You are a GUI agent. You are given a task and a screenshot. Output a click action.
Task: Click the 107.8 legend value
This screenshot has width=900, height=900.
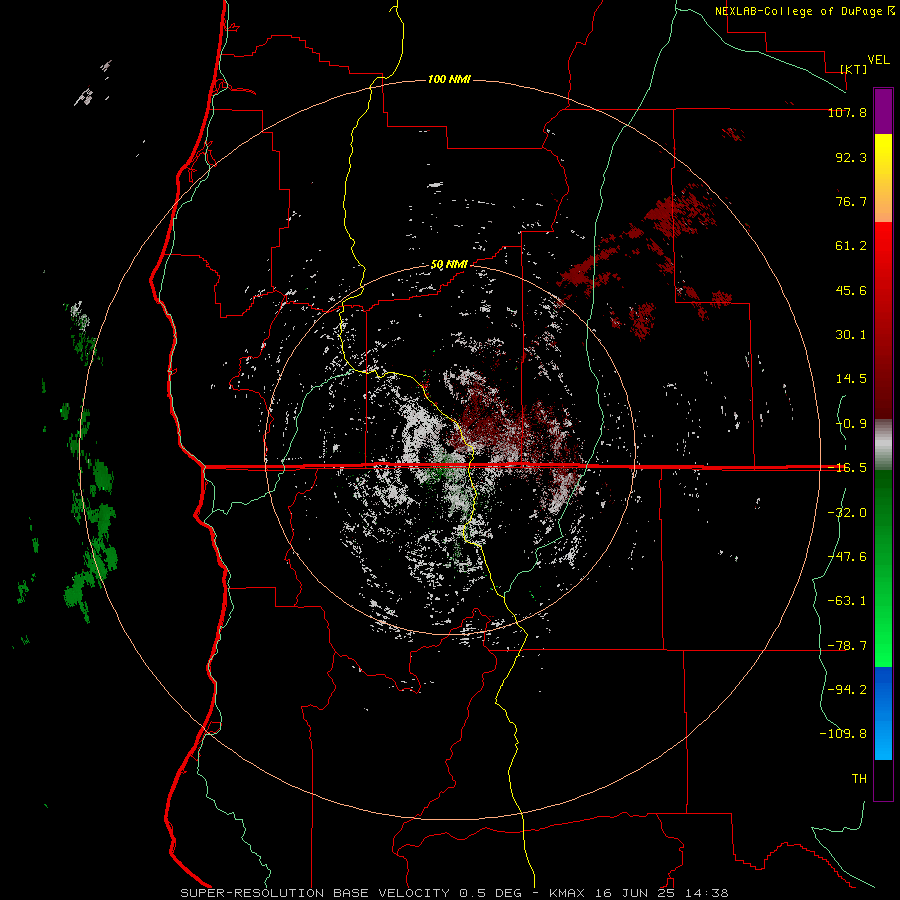pyautogui.click(x=847, y=112)
